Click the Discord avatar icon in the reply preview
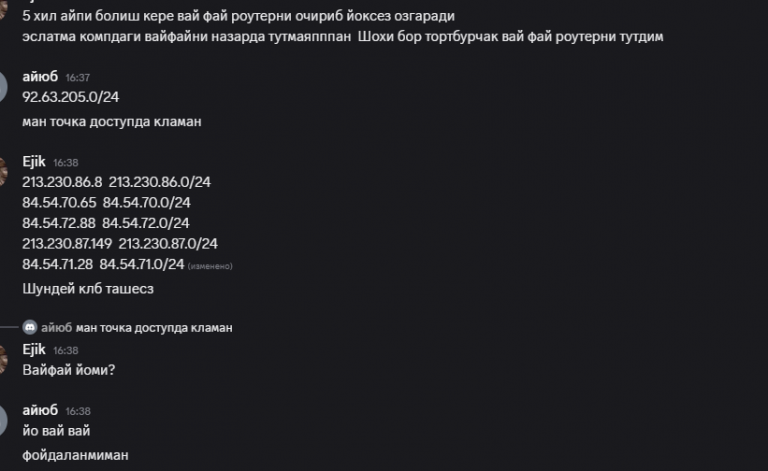 pyautogui.click(x=30, y=327)
